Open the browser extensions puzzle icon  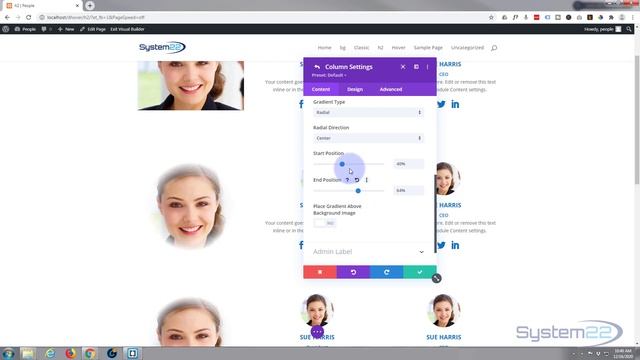(611, 17)
